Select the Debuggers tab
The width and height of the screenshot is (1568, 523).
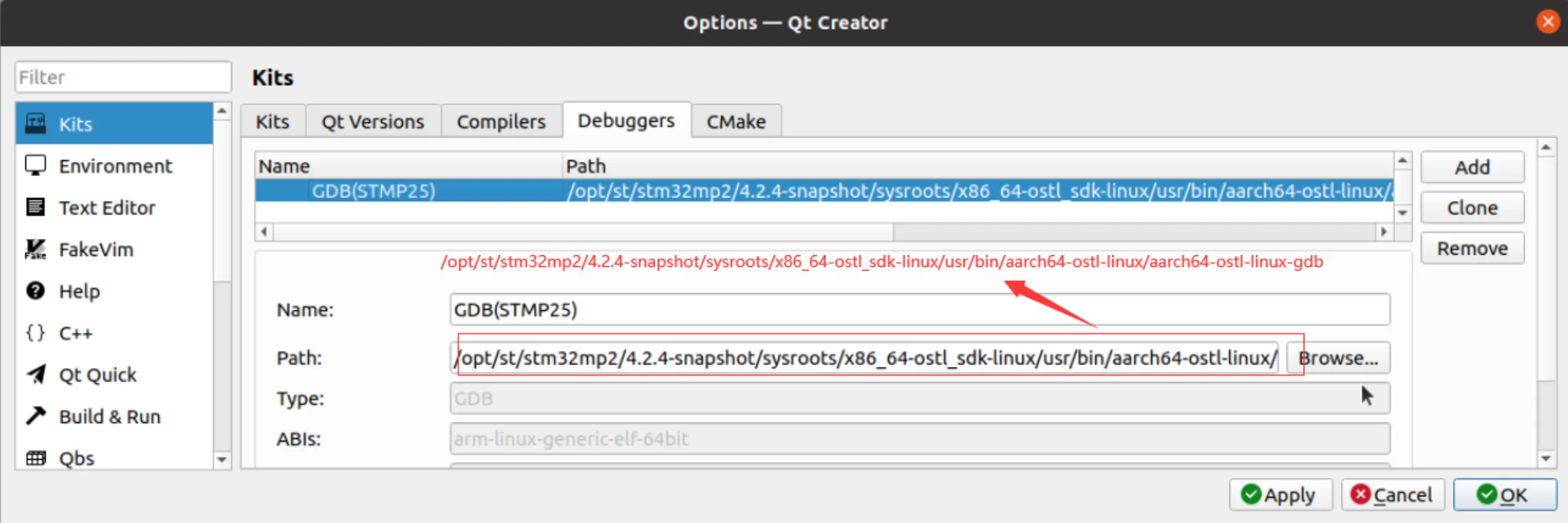pyautogui.click(x=626, y=120)
